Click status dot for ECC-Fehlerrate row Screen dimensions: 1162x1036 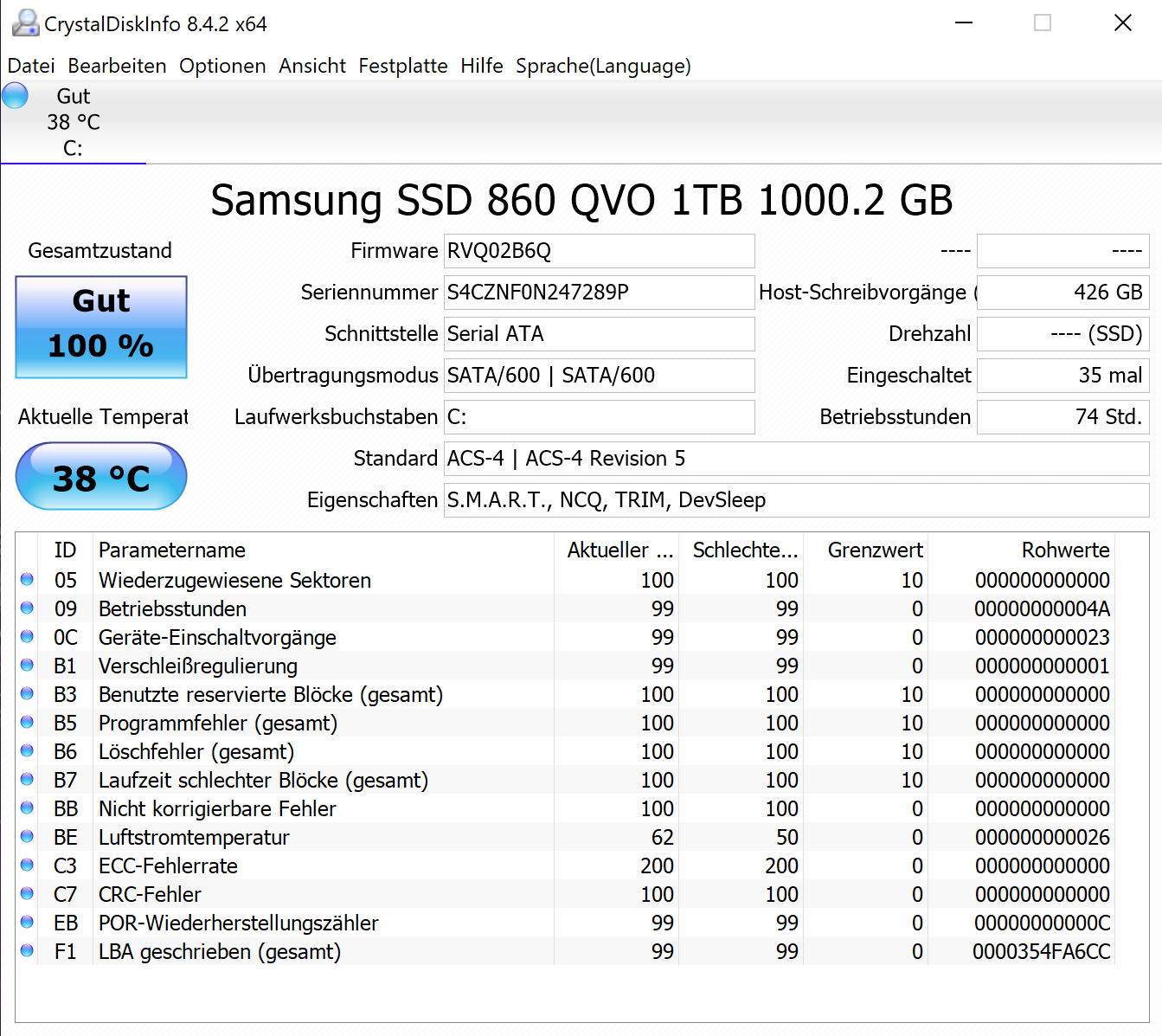[27, 865]
